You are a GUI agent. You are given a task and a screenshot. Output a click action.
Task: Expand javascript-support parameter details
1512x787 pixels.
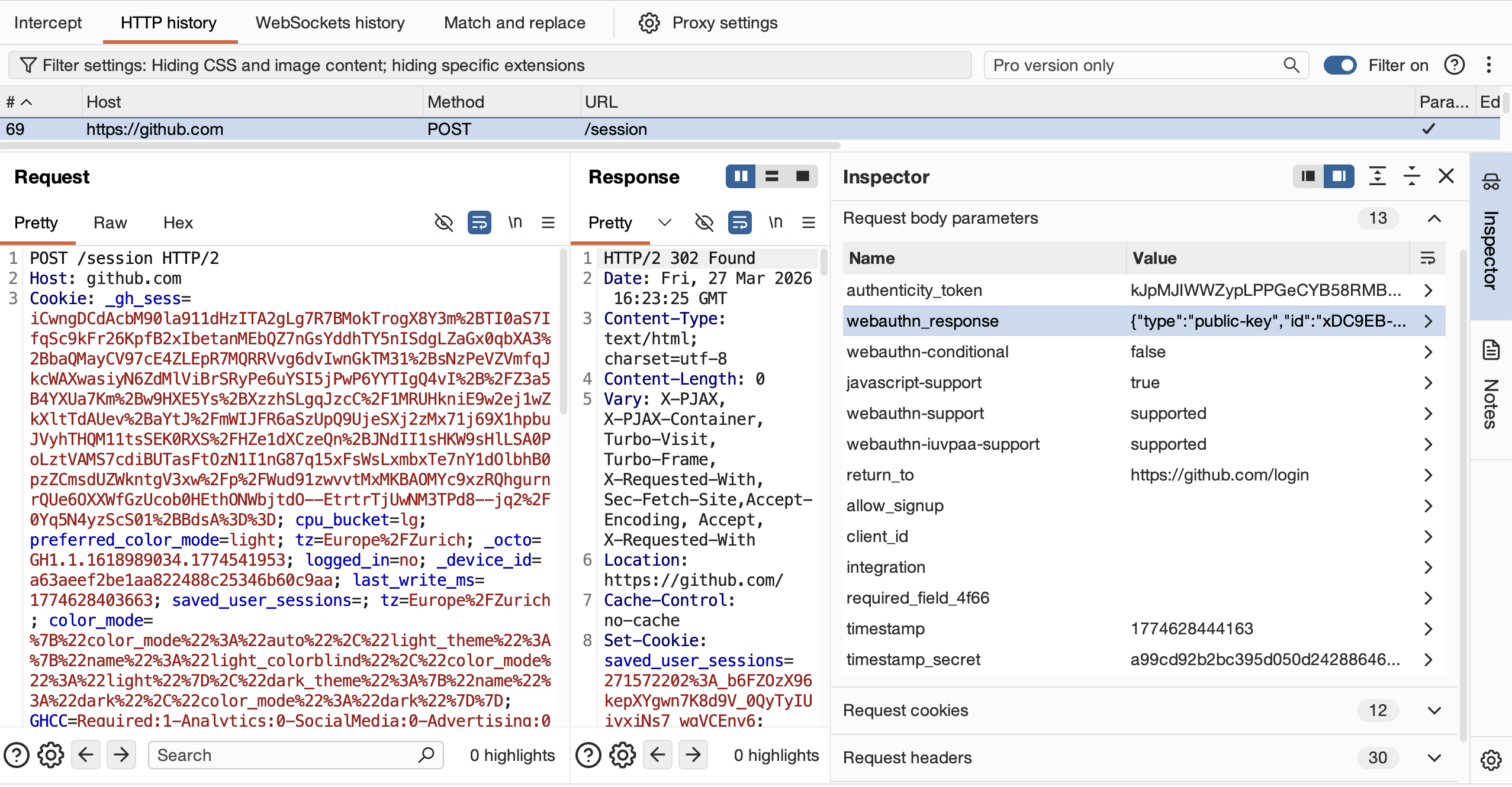pos(1429,382)
